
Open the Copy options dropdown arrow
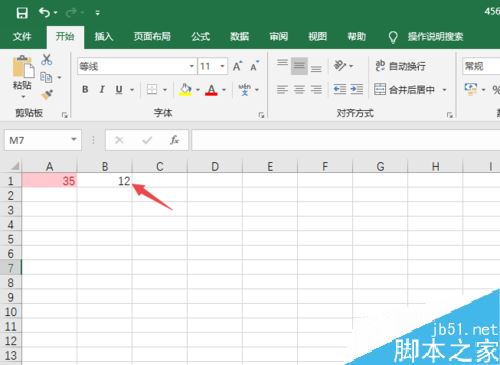[x=59, y=78]
